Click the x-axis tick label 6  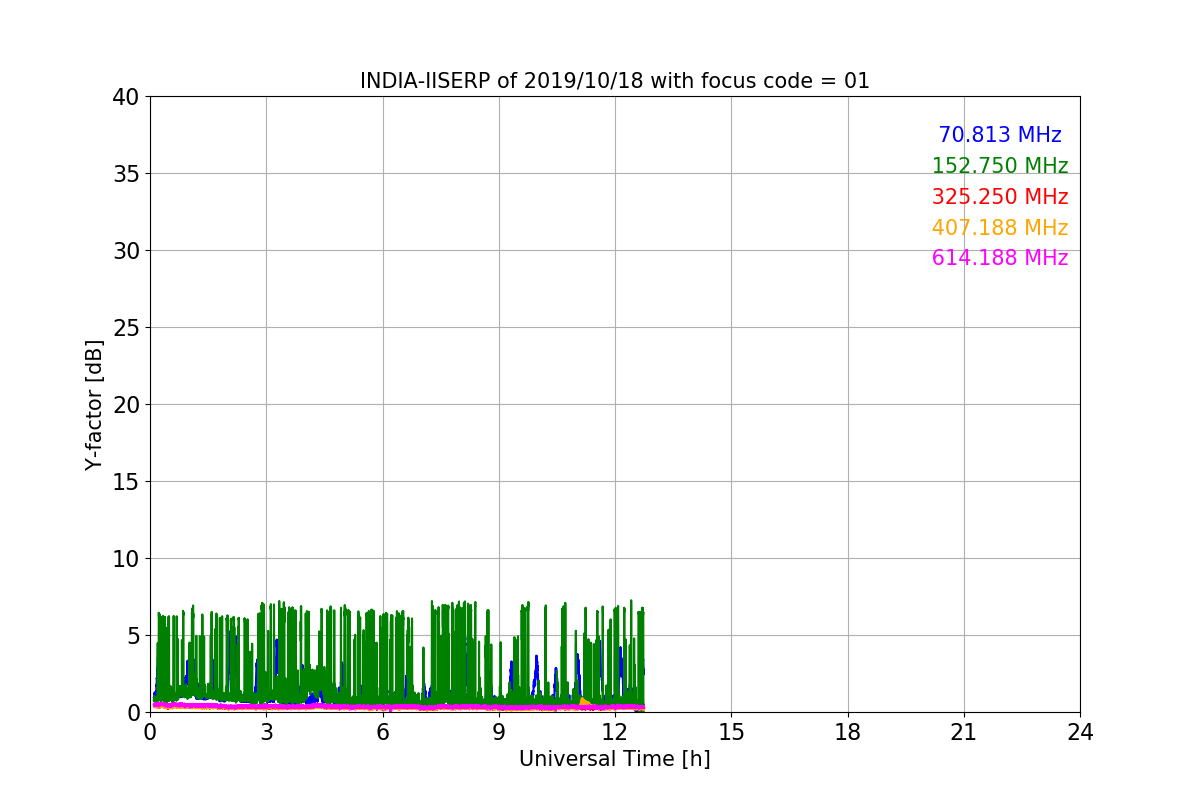[383, 732]
